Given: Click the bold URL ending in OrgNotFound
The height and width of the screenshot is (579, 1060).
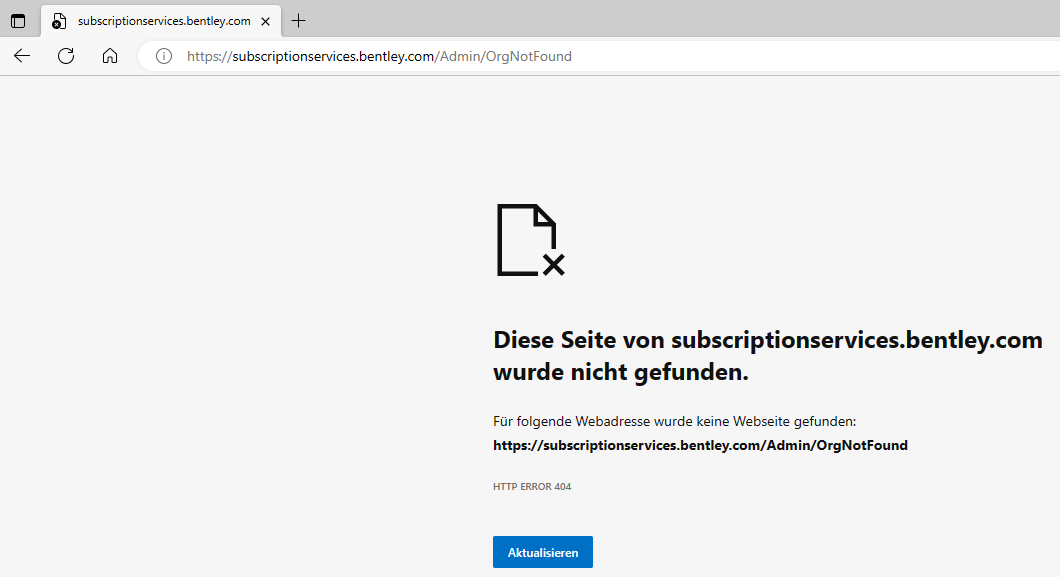Looking at the screenshot, I should 700,445.
